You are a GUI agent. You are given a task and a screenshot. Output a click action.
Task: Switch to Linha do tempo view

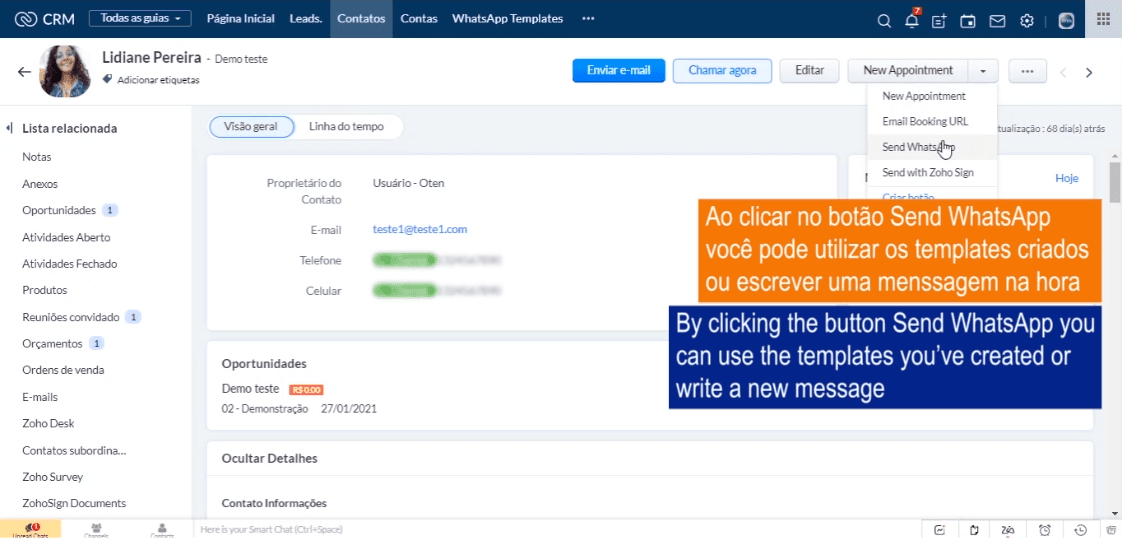tap(346, 126)
